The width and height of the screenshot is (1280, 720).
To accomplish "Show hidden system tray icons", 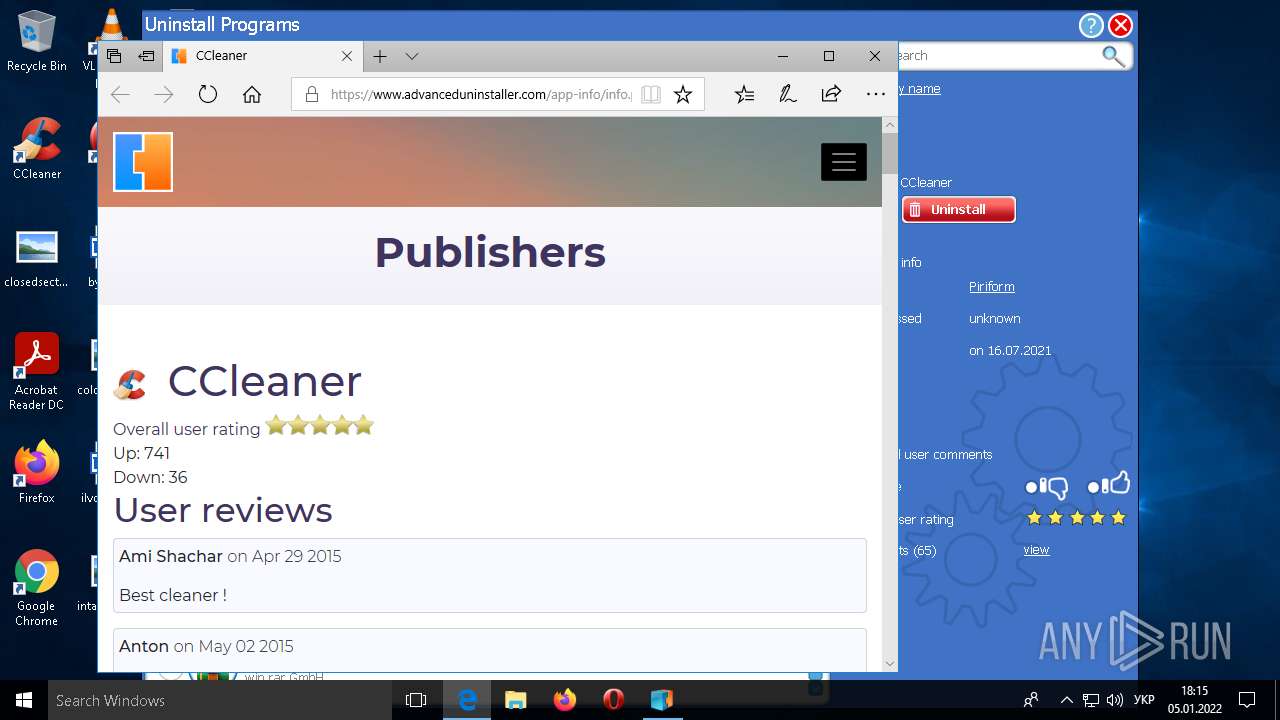I will tap(1066, 700).
